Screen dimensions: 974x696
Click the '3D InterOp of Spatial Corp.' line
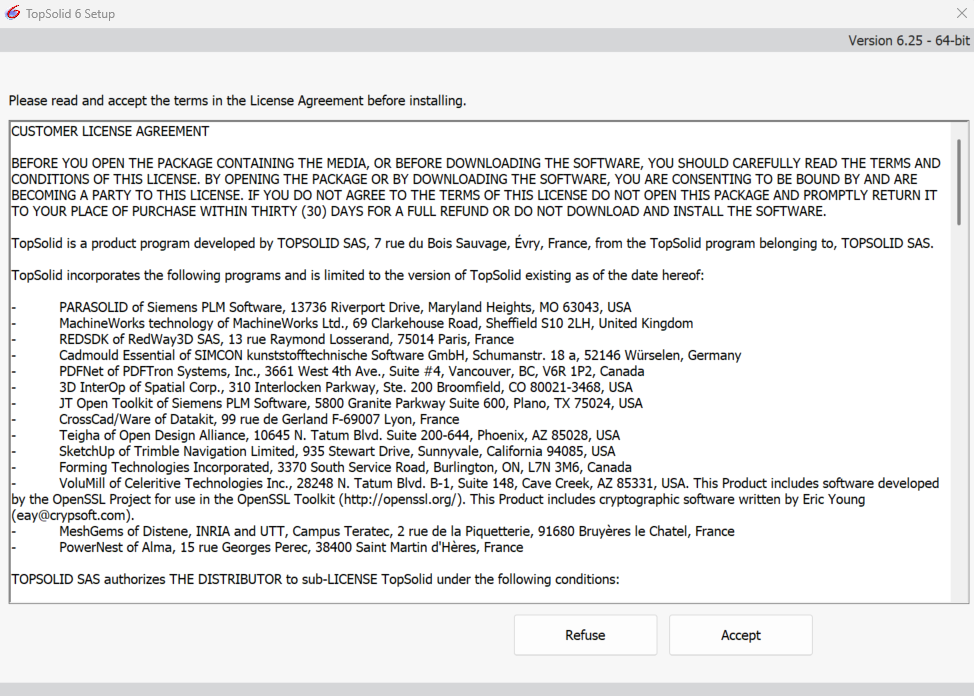(x=346, y=388)
